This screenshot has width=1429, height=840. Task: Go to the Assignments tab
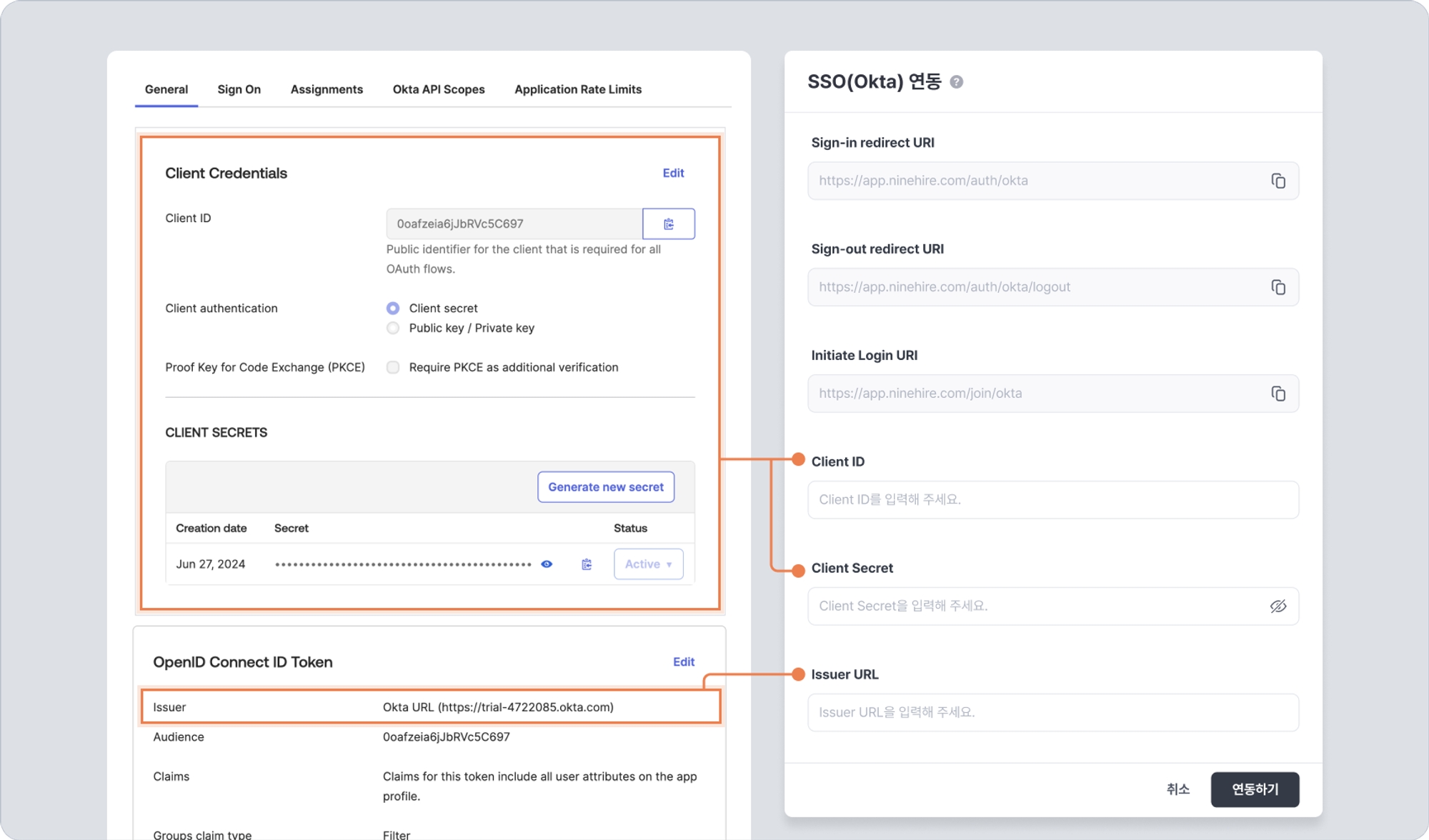coord(327,89)
